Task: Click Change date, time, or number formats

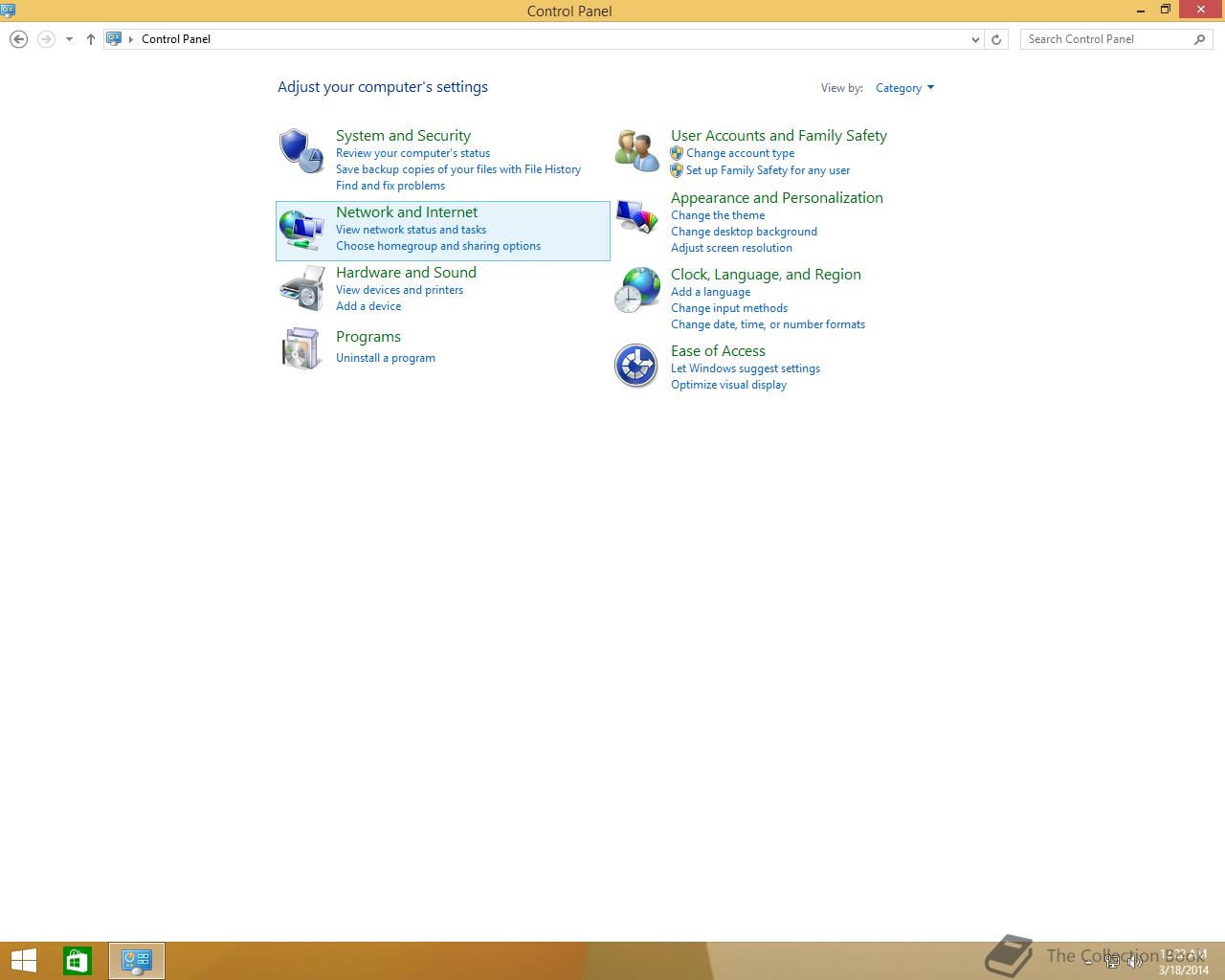Action: [x=768, y=324]
